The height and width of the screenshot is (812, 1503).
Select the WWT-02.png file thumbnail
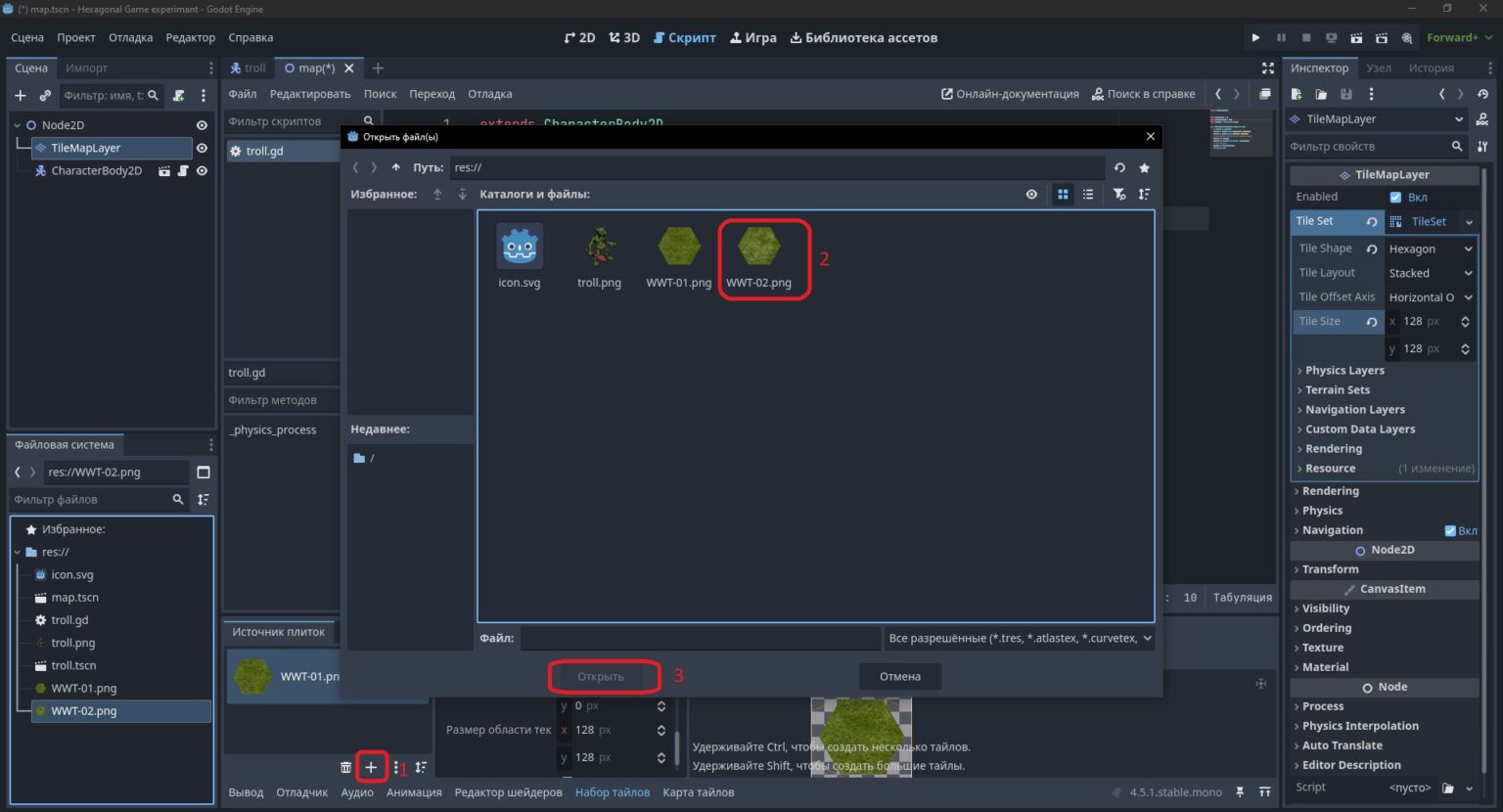tap(759, 257)
